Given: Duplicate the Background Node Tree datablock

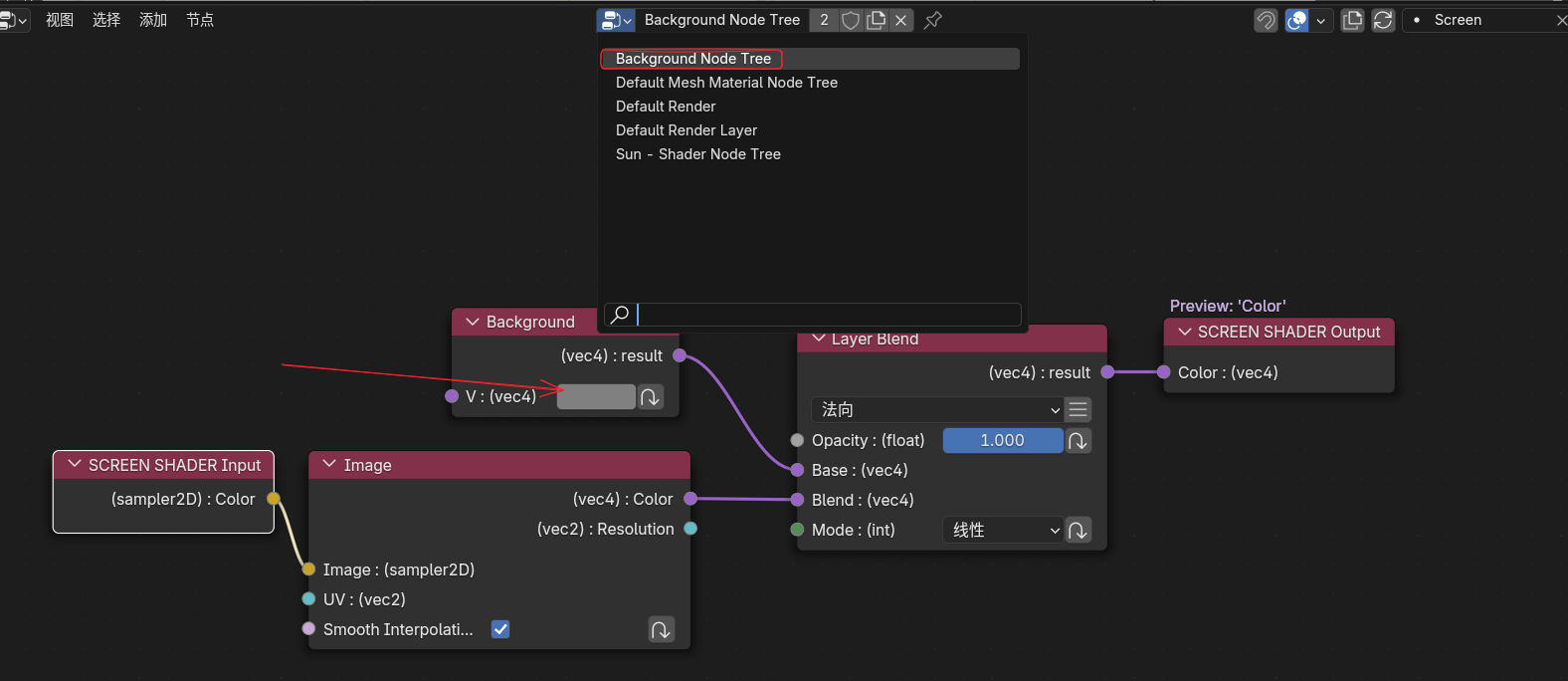Looking at the screenshot, I should click(876, 20).
